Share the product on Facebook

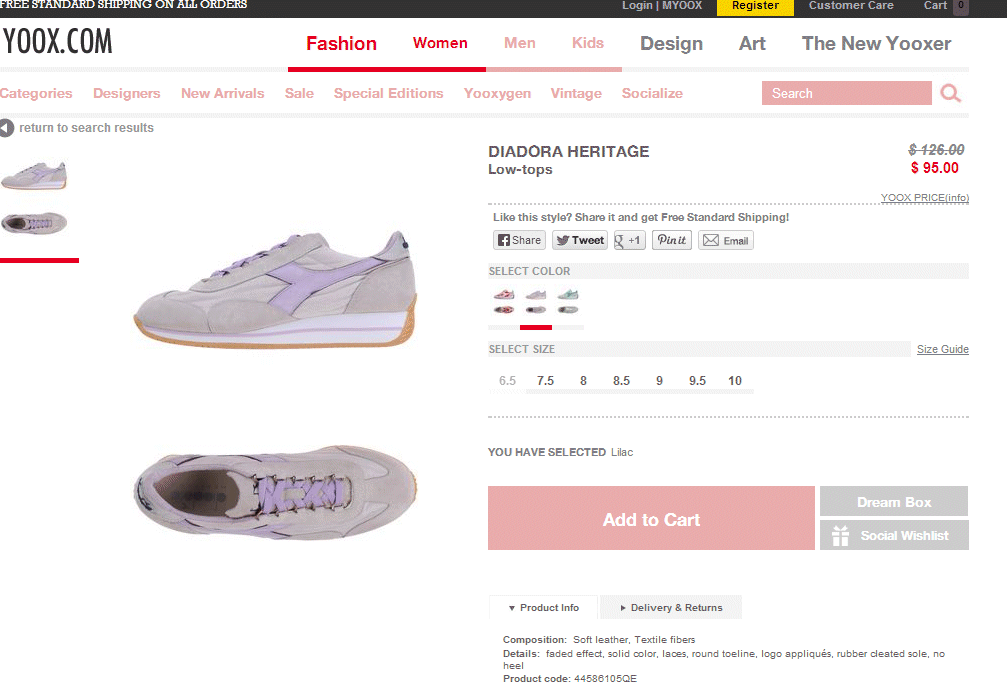[x=519, y=240]
